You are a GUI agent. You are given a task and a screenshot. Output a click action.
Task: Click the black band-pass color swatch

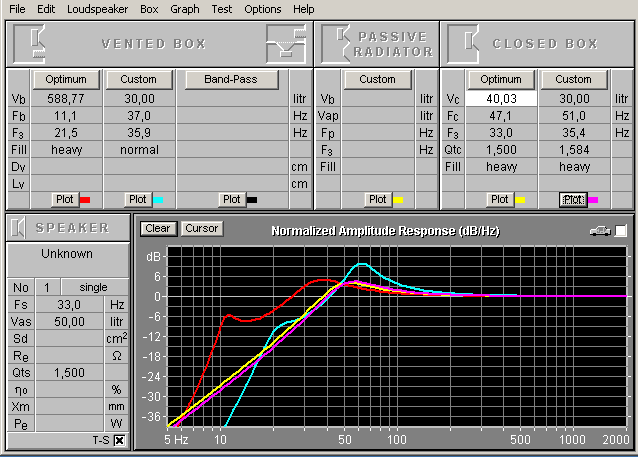coord(252,200)
